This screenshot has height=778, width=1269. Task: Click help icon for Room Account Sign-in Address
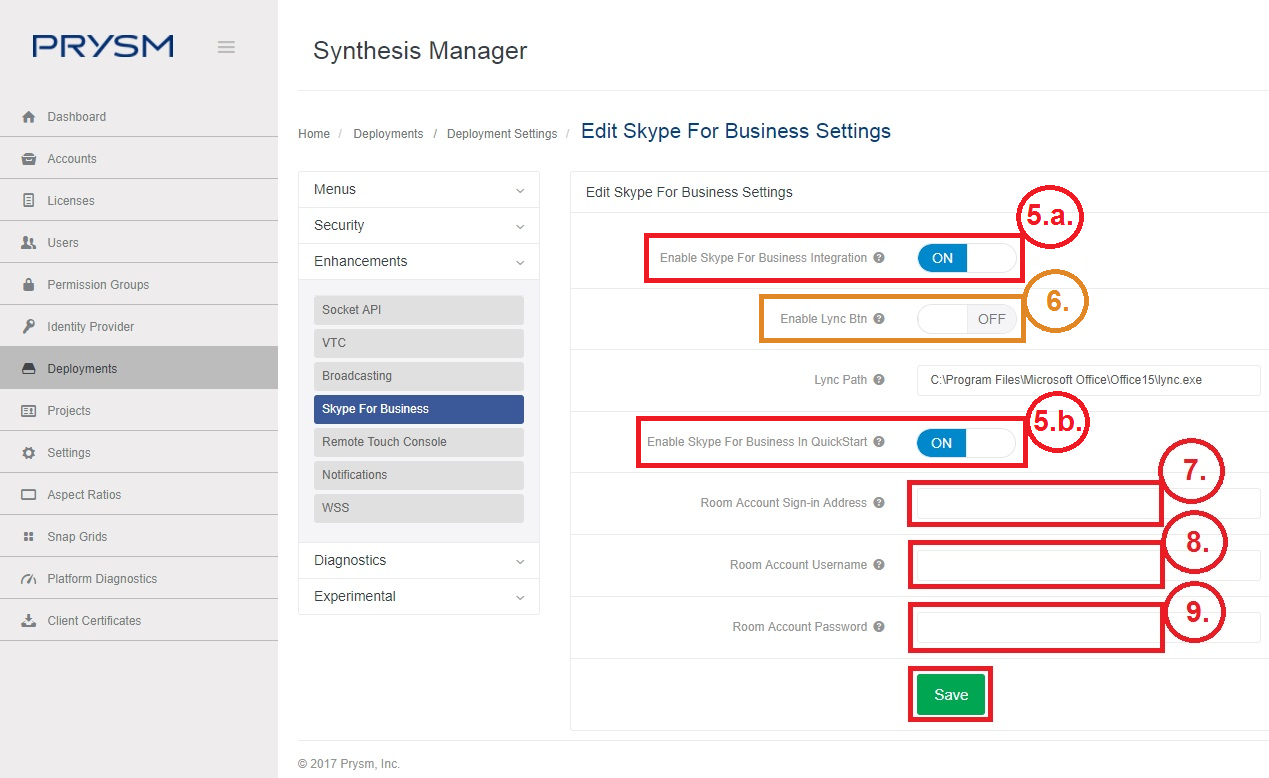click(879, 503)
